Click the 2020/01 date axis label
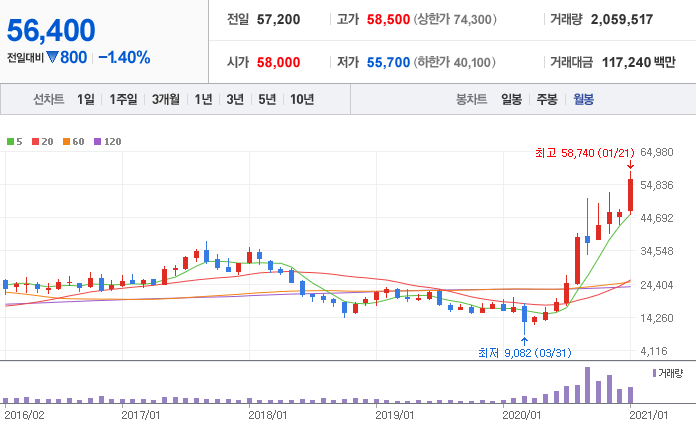The width and height of the screenshot is (696, 438). (x=522, y=415)
